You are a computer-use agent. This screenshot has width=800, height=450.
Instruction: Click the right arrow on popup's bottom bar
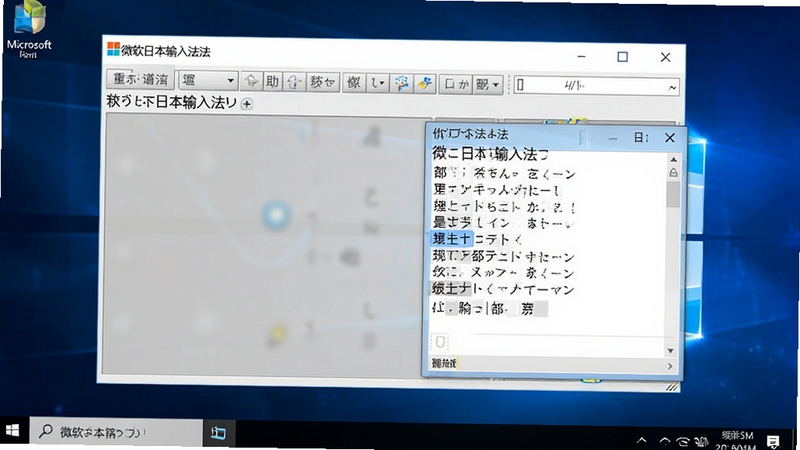pyautogui.click(x=670, y=366)
